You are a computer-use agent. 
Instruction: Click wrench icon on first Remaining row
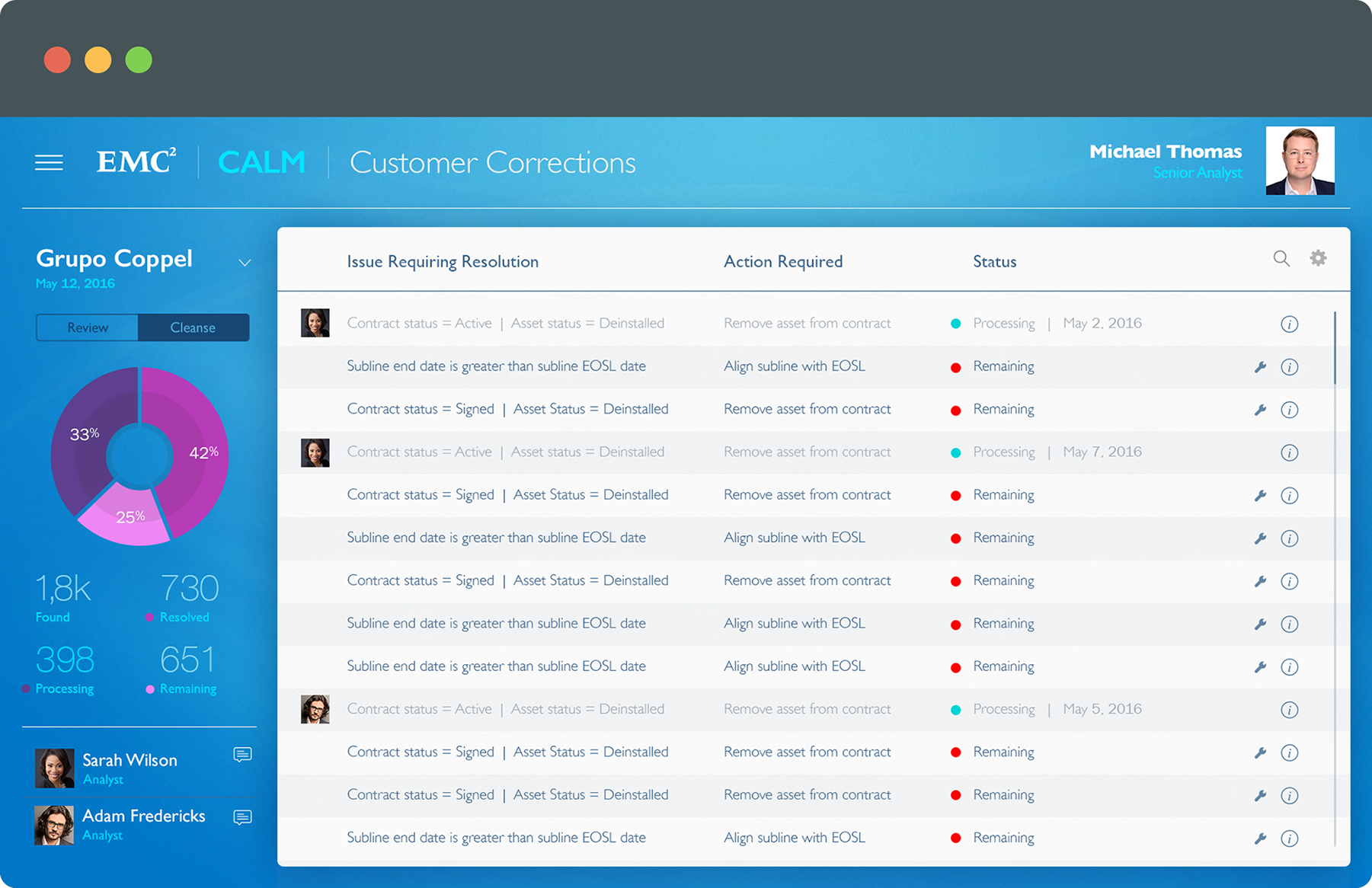pos(1260,367)
